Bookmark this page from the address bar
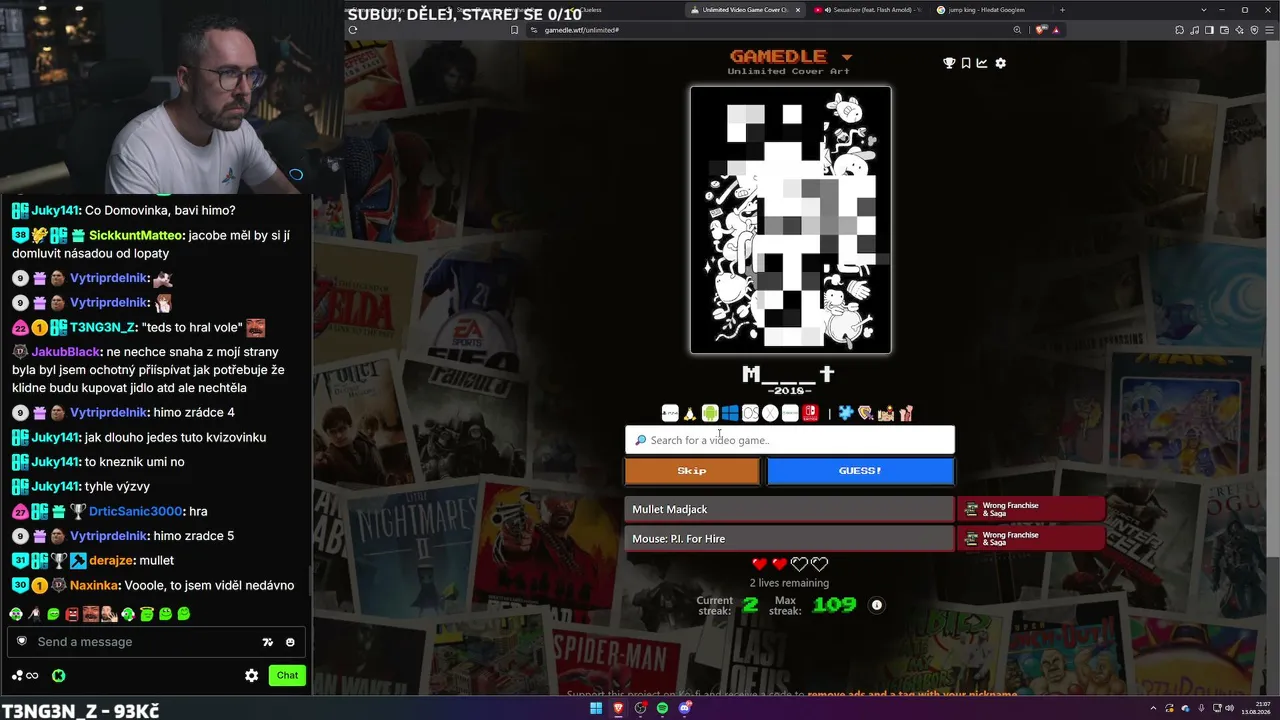 pos(514,30)
